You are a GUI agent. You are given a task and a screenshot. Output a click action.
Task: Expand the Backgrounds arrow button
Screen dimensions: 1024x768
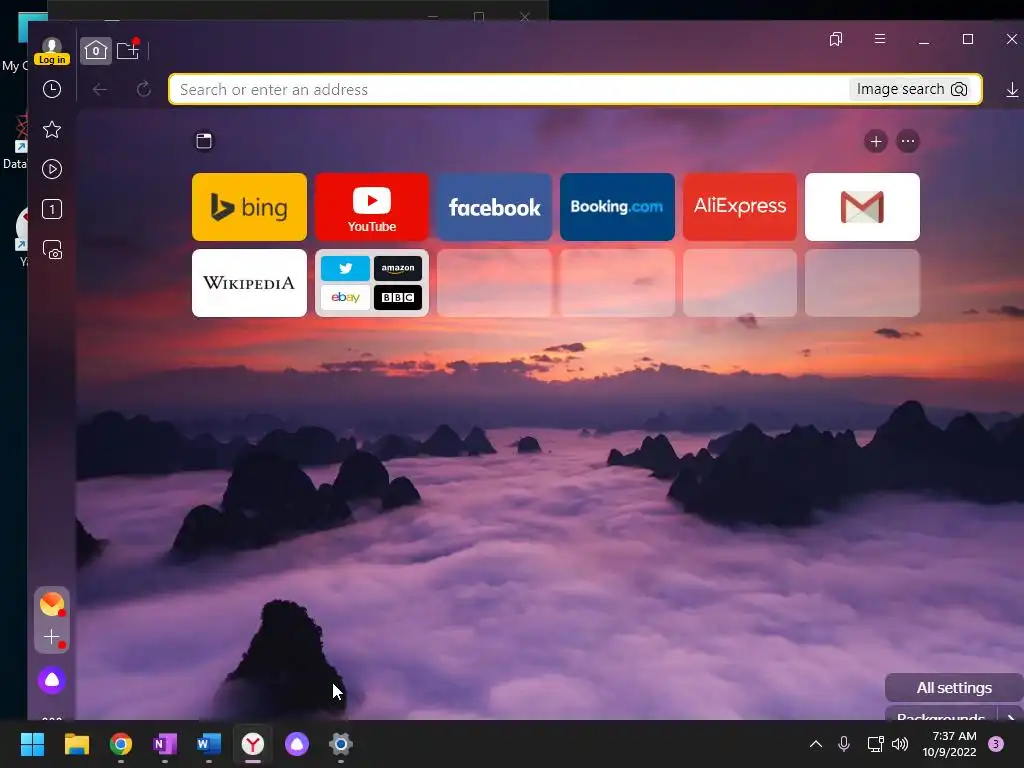pyautogui.click(x=1011, y=716)
